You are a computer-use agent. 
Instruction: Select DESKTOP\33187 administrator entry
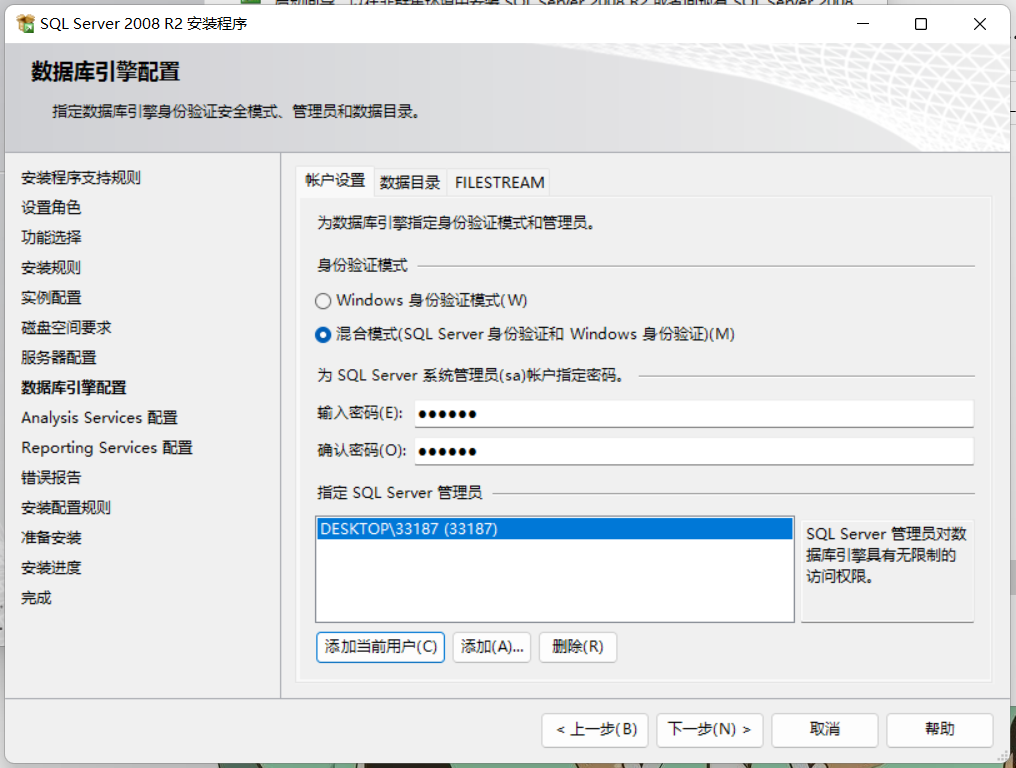(555, 529)
